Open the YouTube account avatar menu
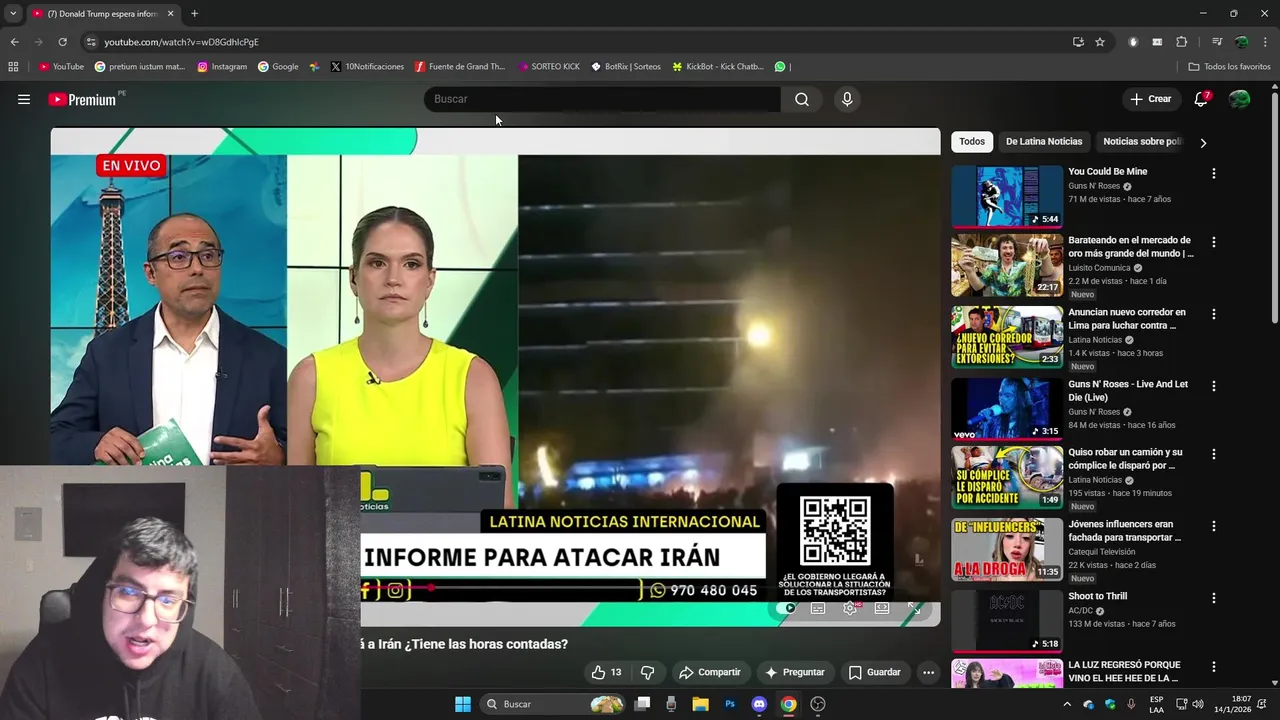The image size is (1280, 720). click(x=1239, y=99)
